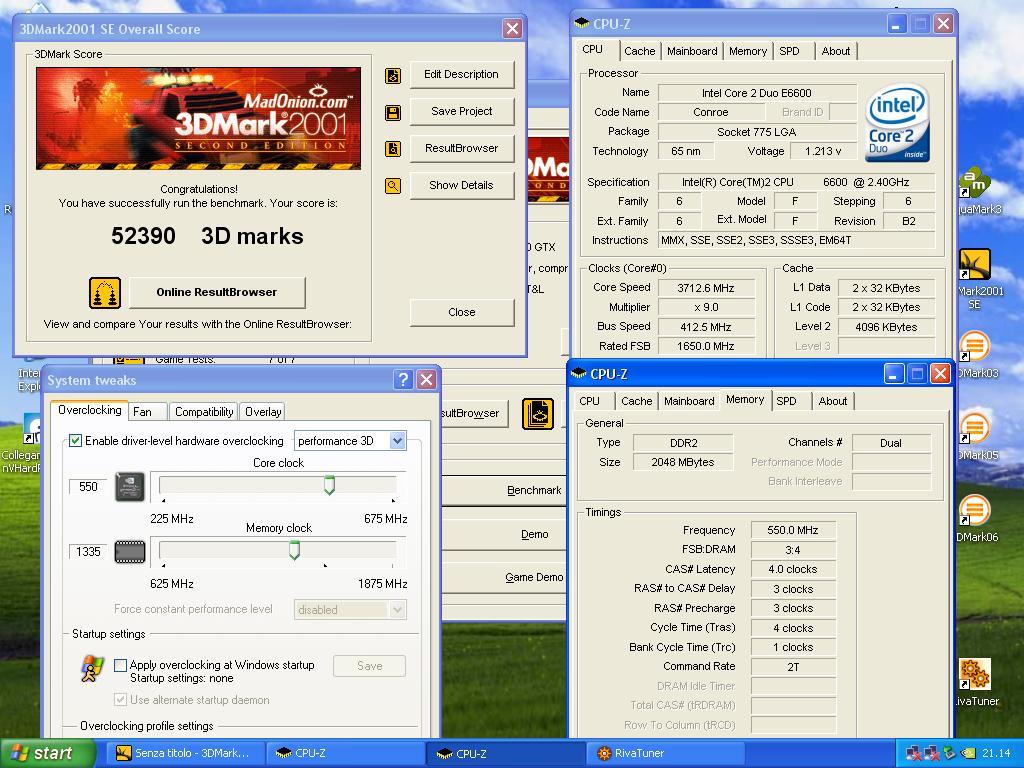The height and width of the screenshot is (768, 1024).
Task: Click the 3DMark2001 SE banner image
Action: click(199, 118)
